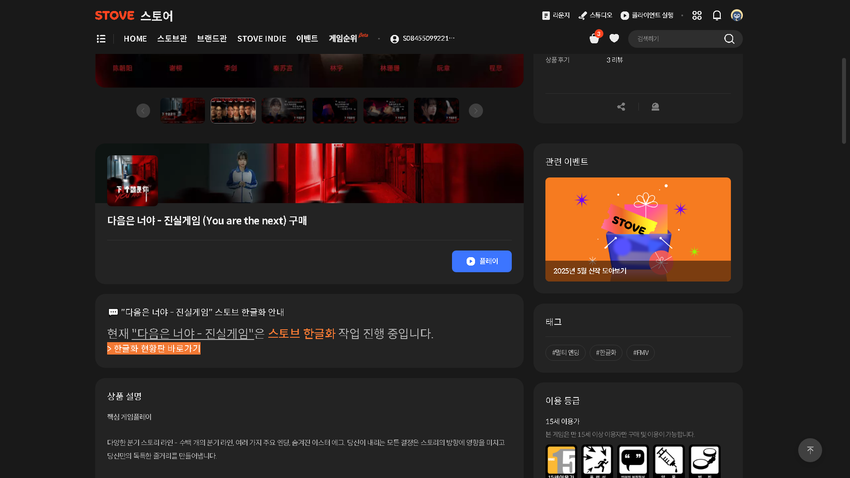
Task: Show previous screenshot thumbnails
Action: click(x=143, y=111)
